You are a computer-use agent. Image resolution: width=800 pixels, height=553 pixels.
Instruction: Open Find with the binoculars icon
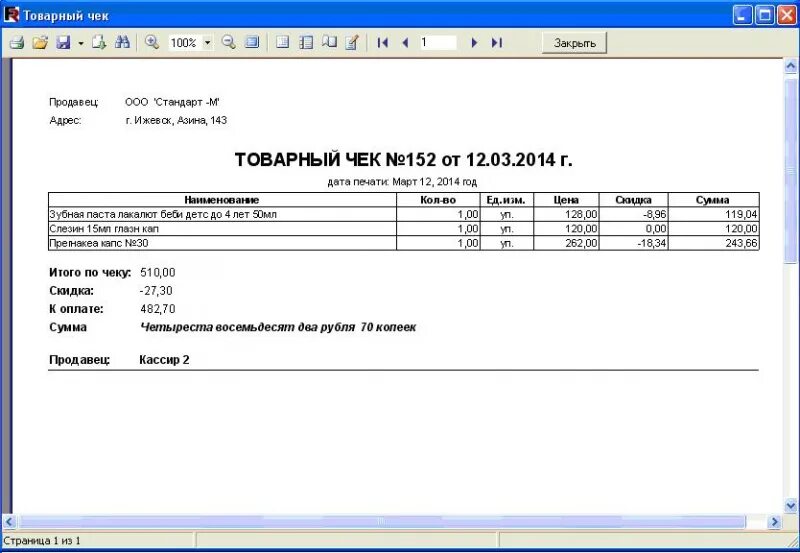tap(122, 43)
